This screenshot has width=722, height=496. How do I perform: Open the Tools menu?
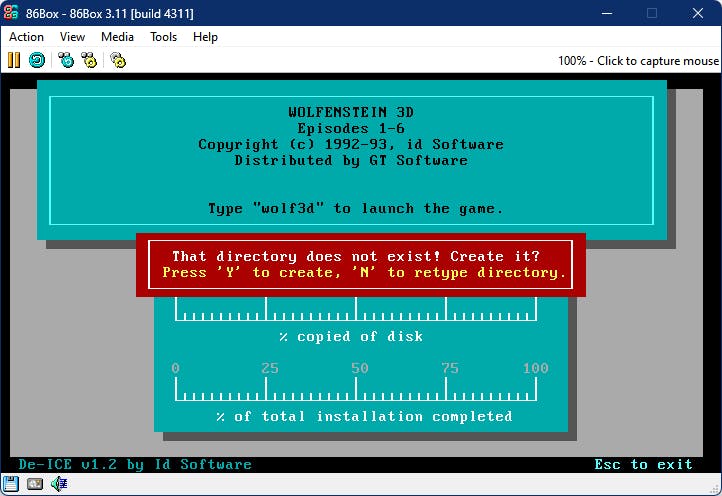[x=163, y=37]
